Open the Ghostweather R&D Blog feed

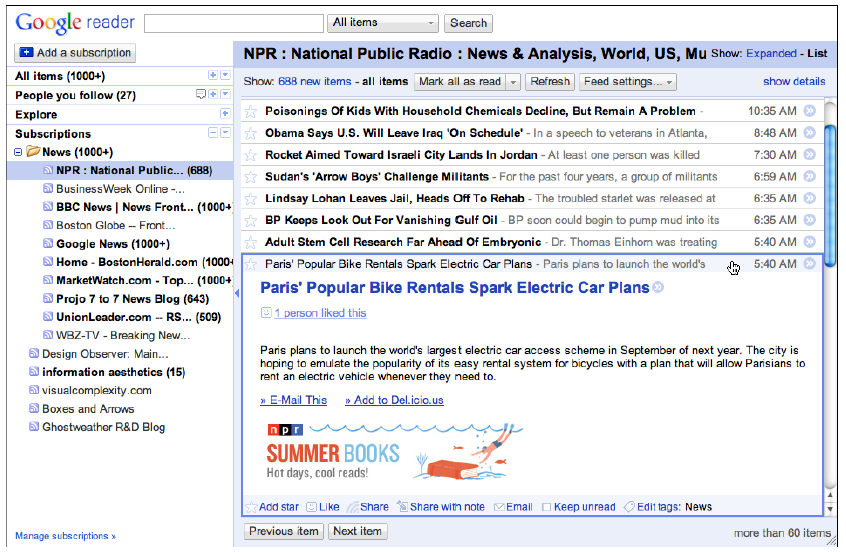pyautogui.click(x=97, y=427)
